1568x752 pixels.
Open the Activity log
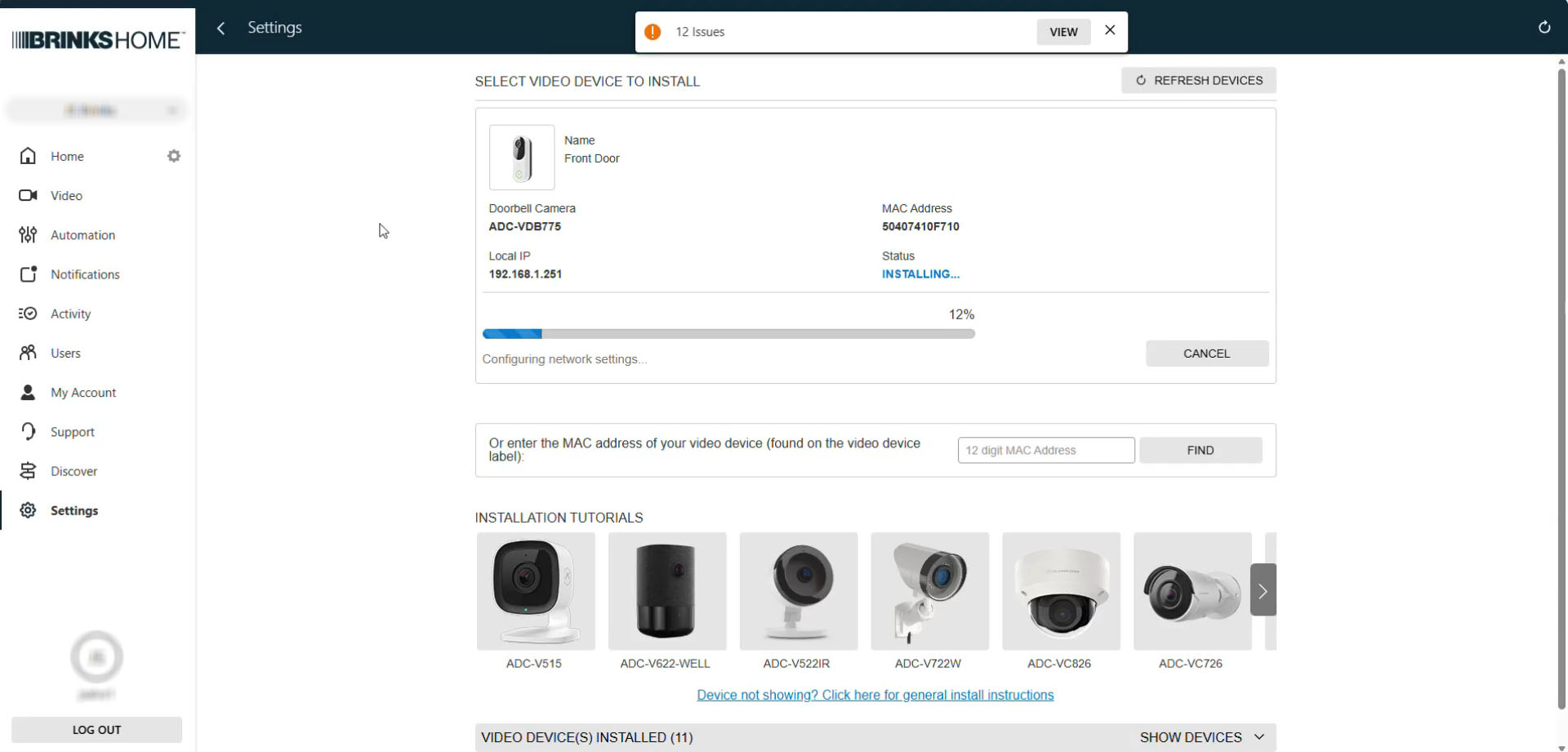(x=70, y=314)
